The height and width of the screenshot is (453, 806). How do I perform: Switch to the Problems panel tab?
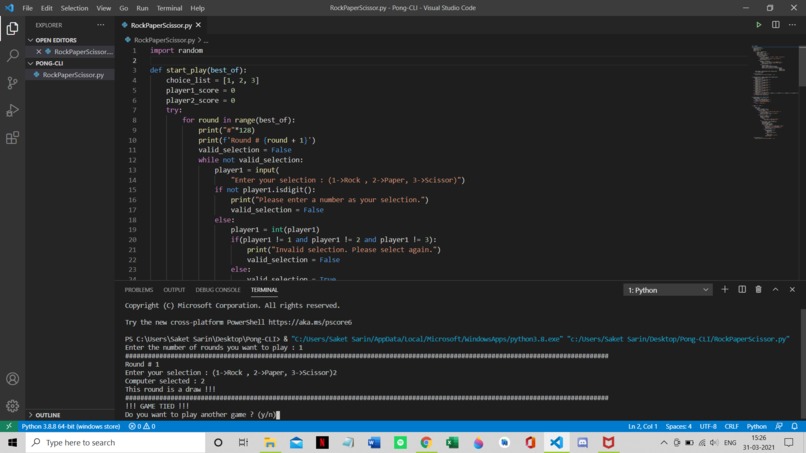point(139,289)
